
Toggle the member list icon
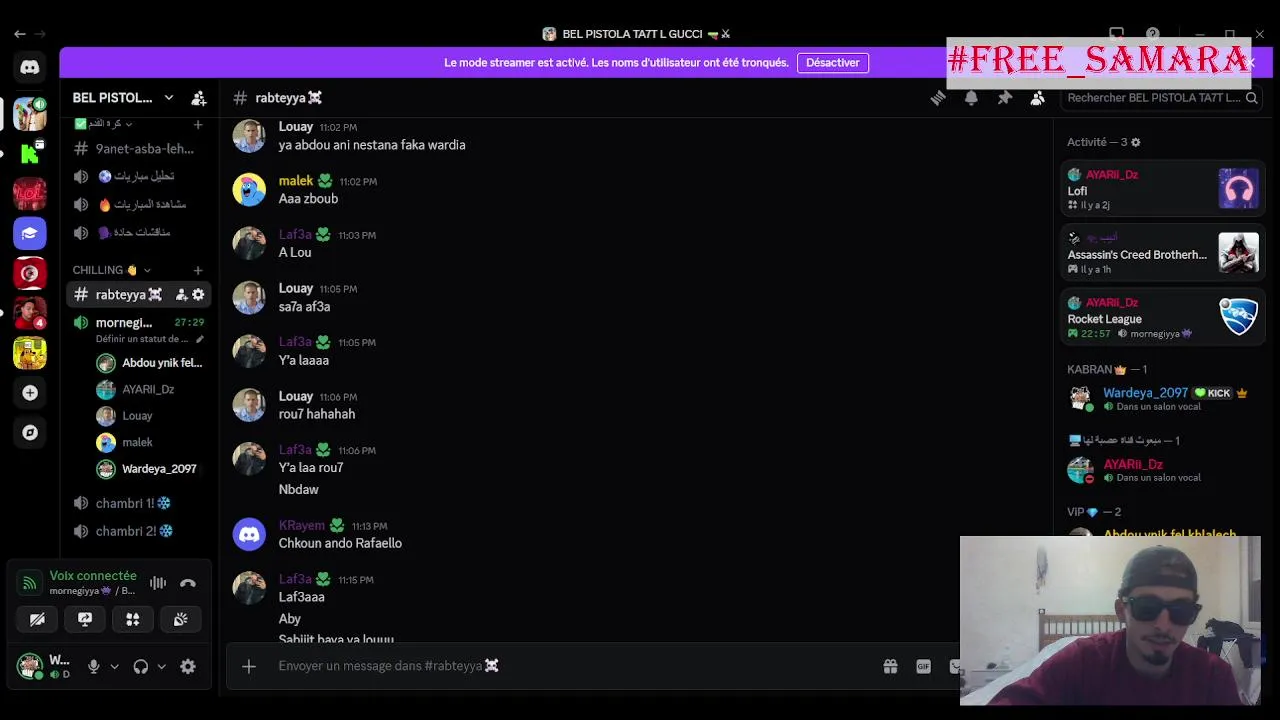click(1037, 98)
